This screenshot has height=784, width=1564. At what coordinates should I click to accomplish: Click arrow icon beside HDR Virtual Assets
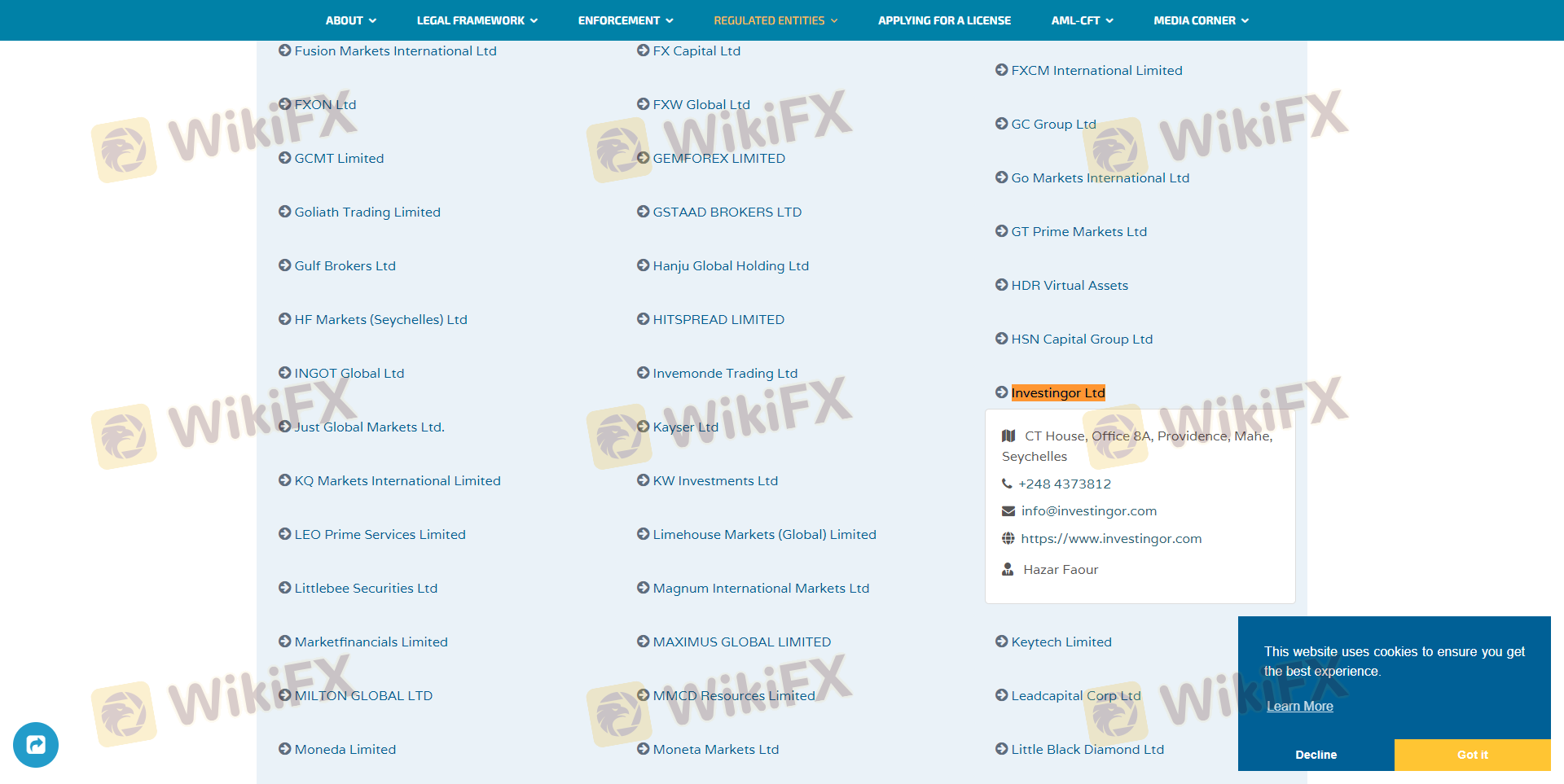1002,285
